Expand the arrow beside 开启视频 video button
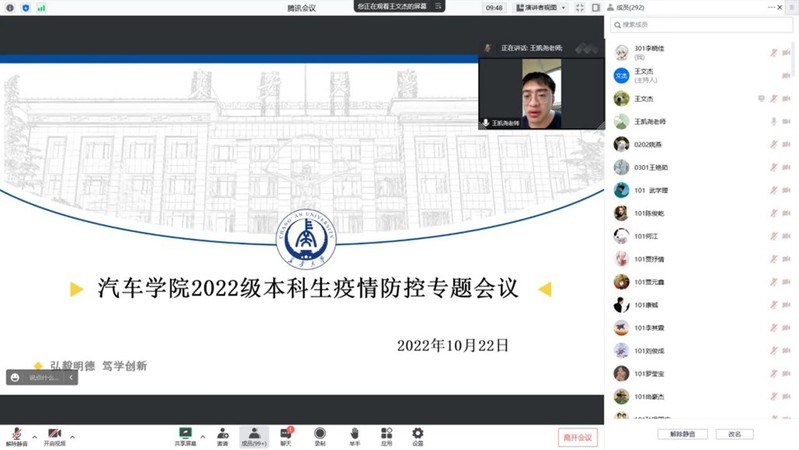Viewport: 799px width, 450px height. (72, 437)
